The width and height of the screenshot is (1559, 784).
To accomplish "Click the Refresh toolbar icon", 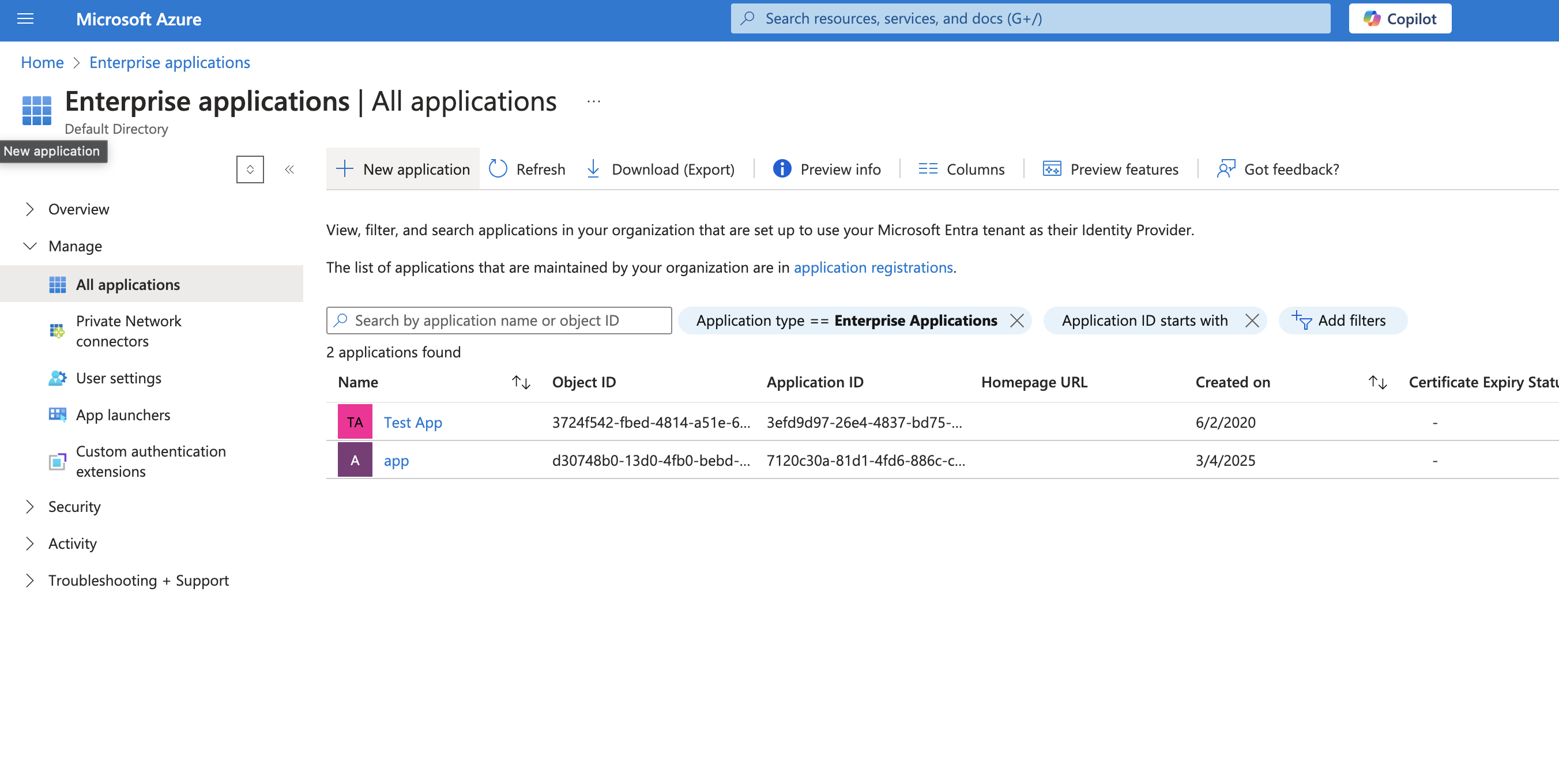I will point(498,169).
